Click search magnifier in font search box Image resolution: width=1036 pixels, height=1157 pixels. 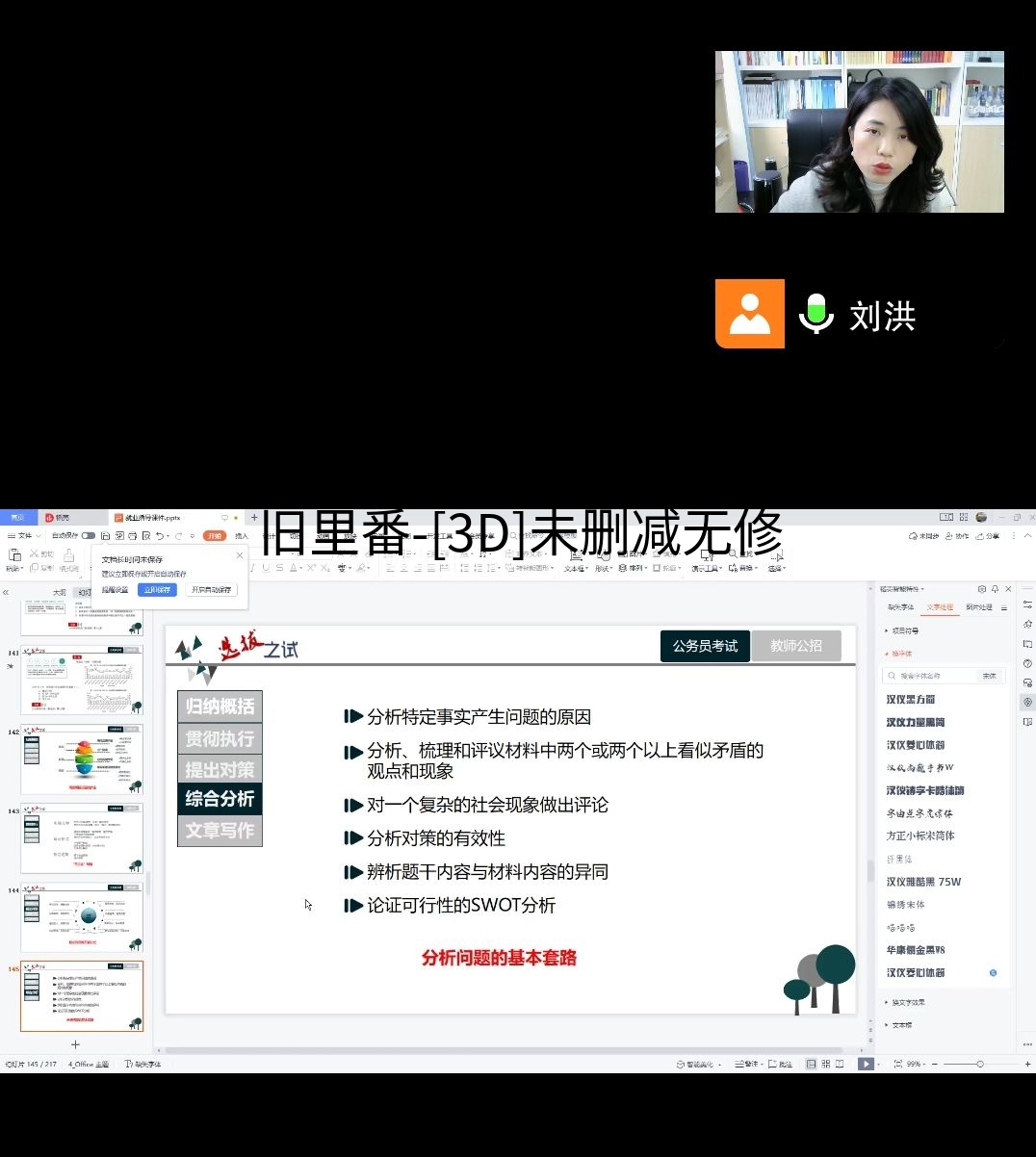coord(893,676)
